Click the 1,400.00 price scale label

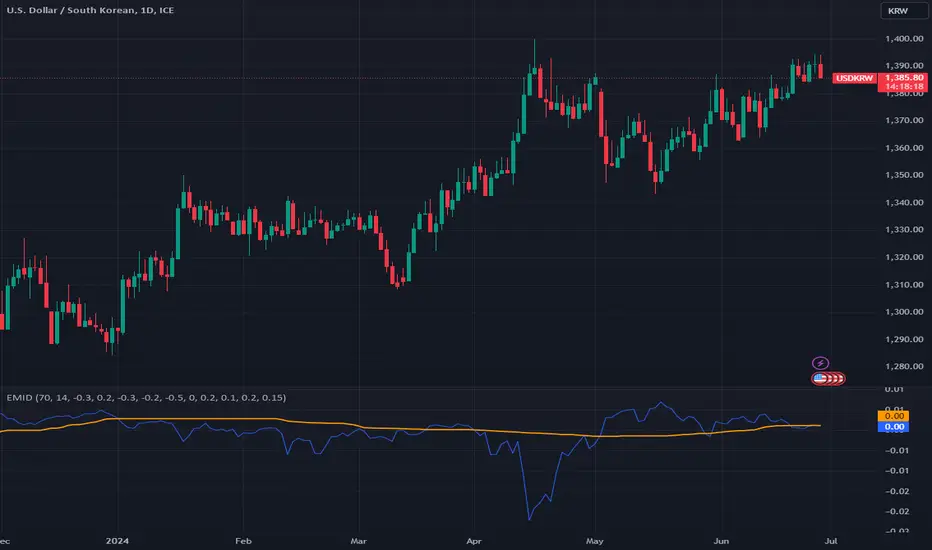(904, 39)
